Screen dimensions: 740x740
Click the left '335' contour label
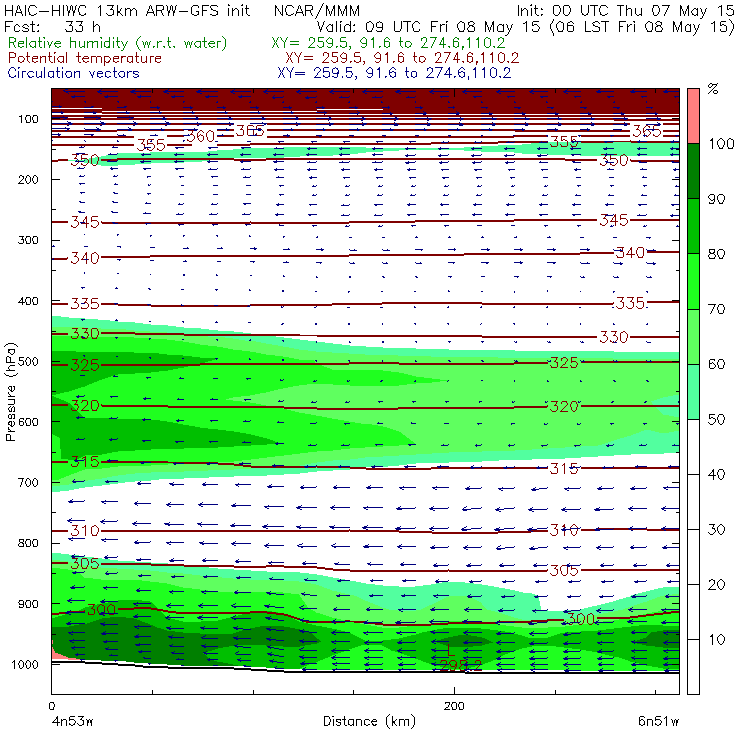[85, 303]
